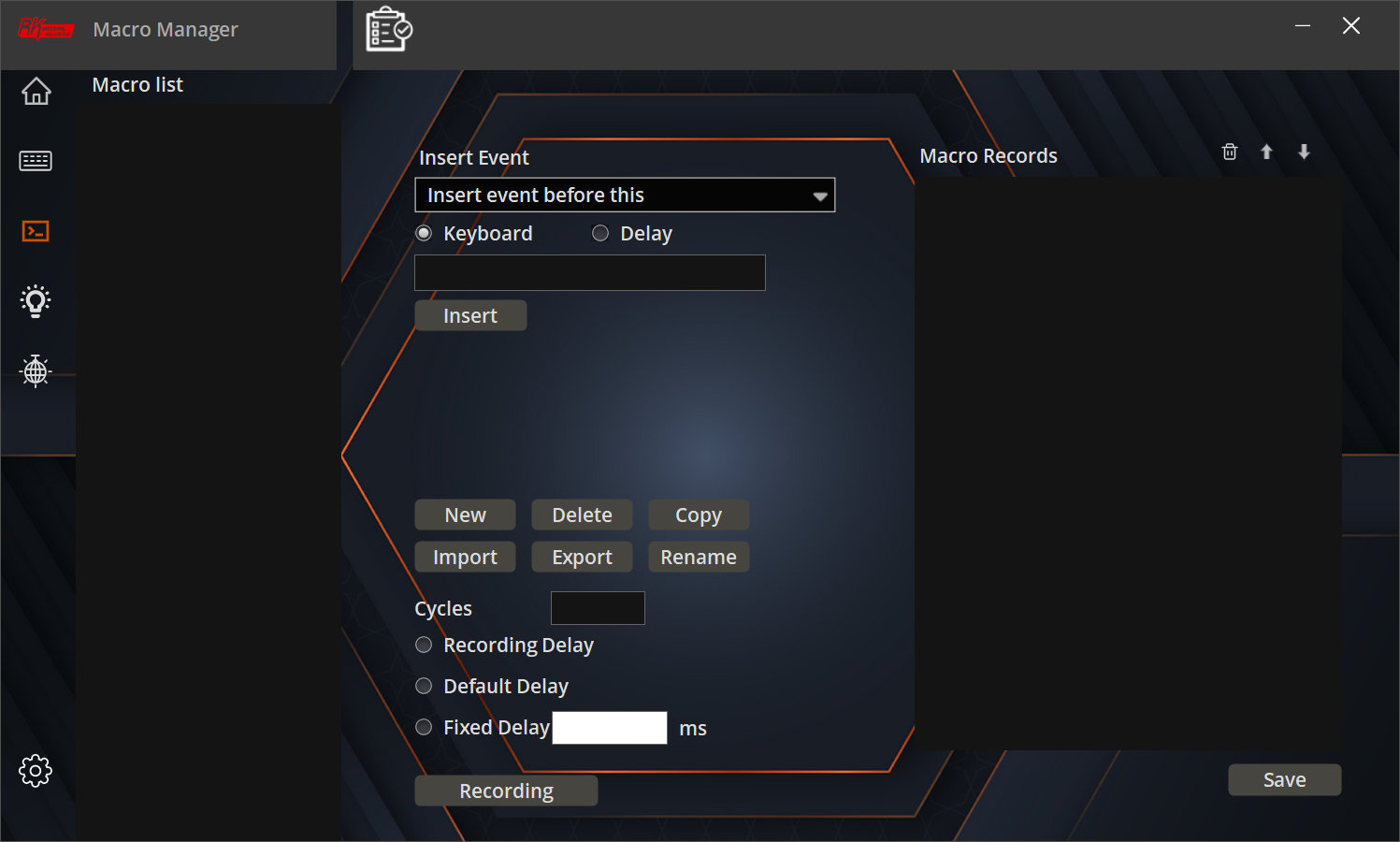This screenshot has width=1400, height=842.
Task: Move macro record down with arrow
Action: pos(1304,152)
